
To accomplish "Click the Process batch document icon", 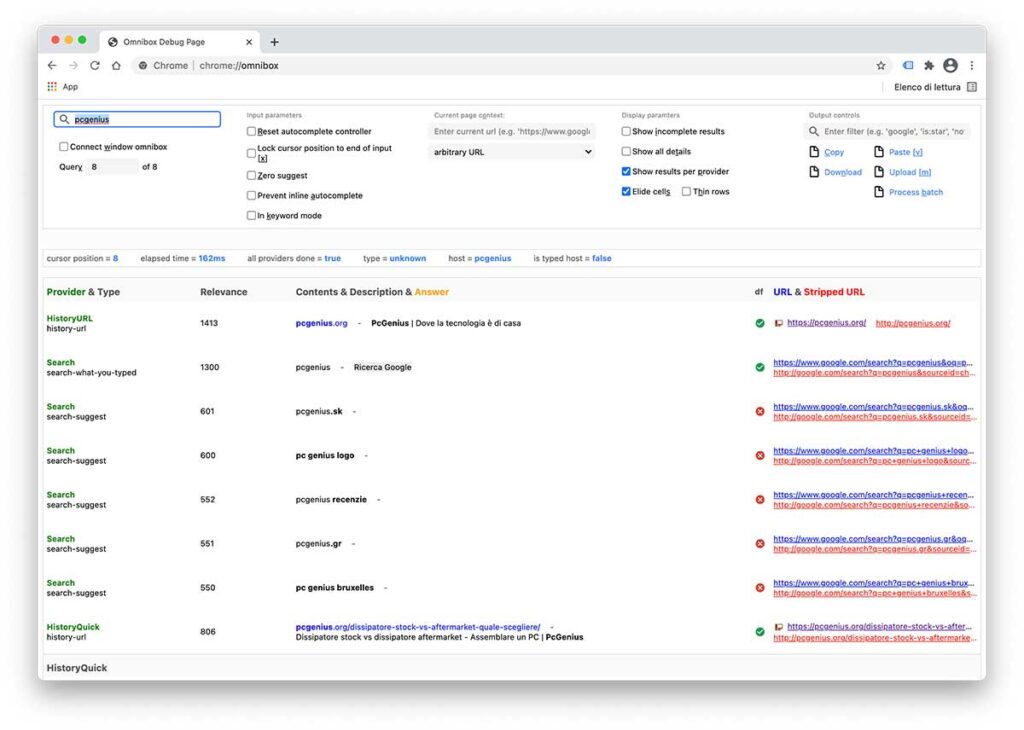I will click(879, 192).
